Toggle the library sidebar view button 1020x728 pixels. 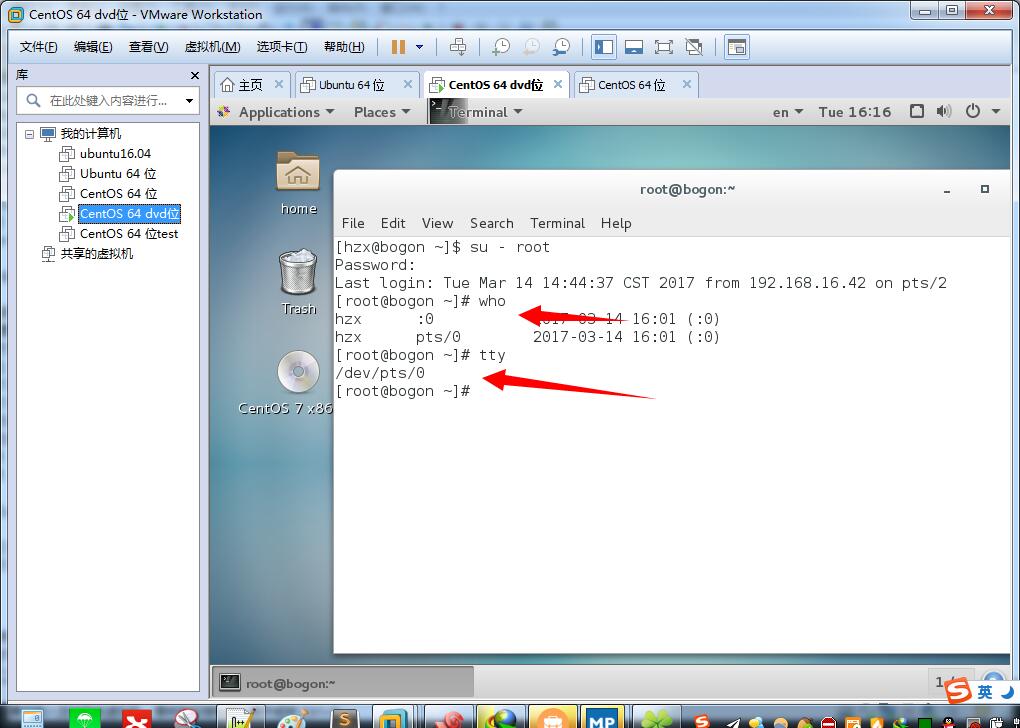(x=604, y=47)
